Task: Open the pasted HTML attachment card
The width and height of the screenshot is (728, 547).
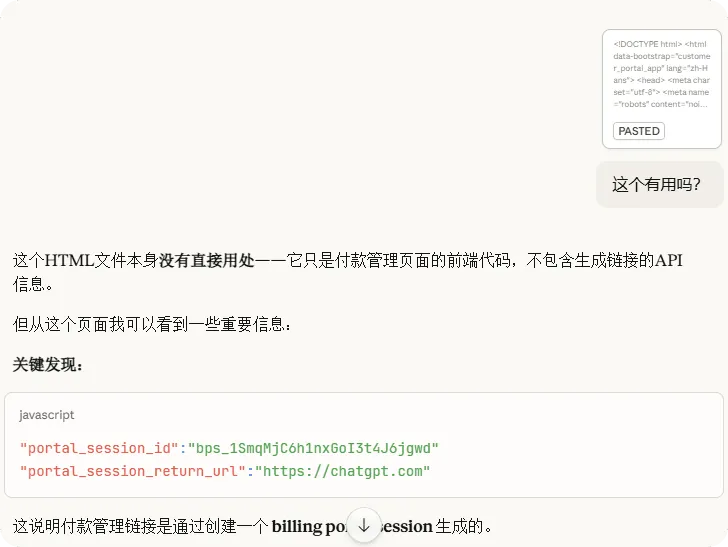Action: [662, 89]
